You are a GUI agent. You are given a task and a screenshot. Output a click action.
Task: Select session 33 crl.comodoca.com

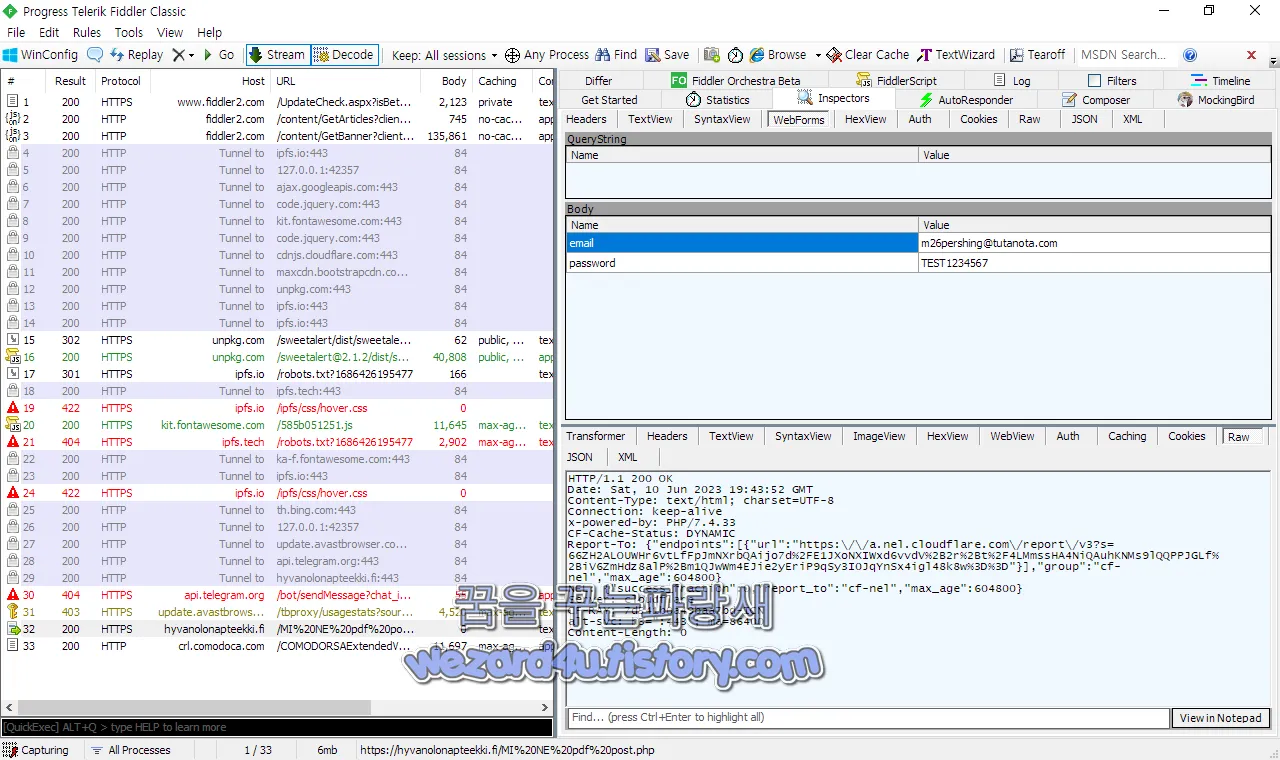click(x=277, y=646)
